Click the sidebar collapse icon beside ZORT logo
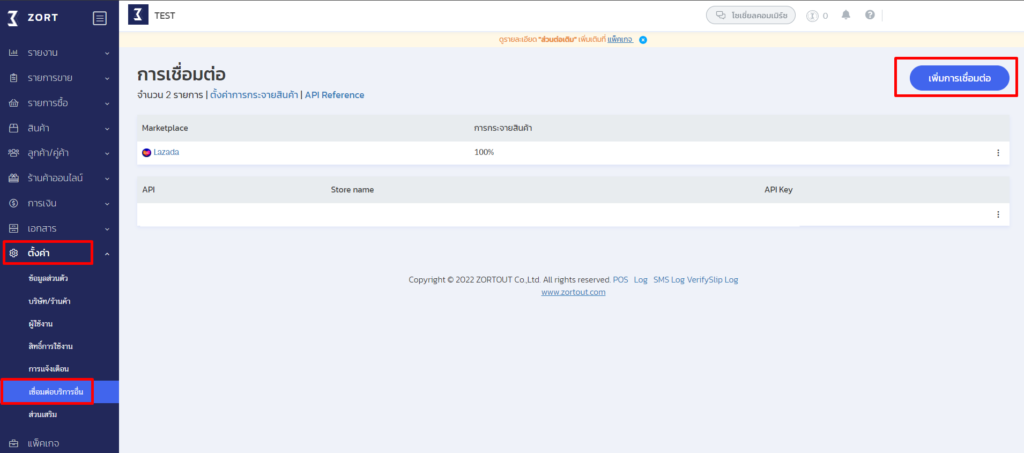 pyautogui.click(x=99, y=17)
